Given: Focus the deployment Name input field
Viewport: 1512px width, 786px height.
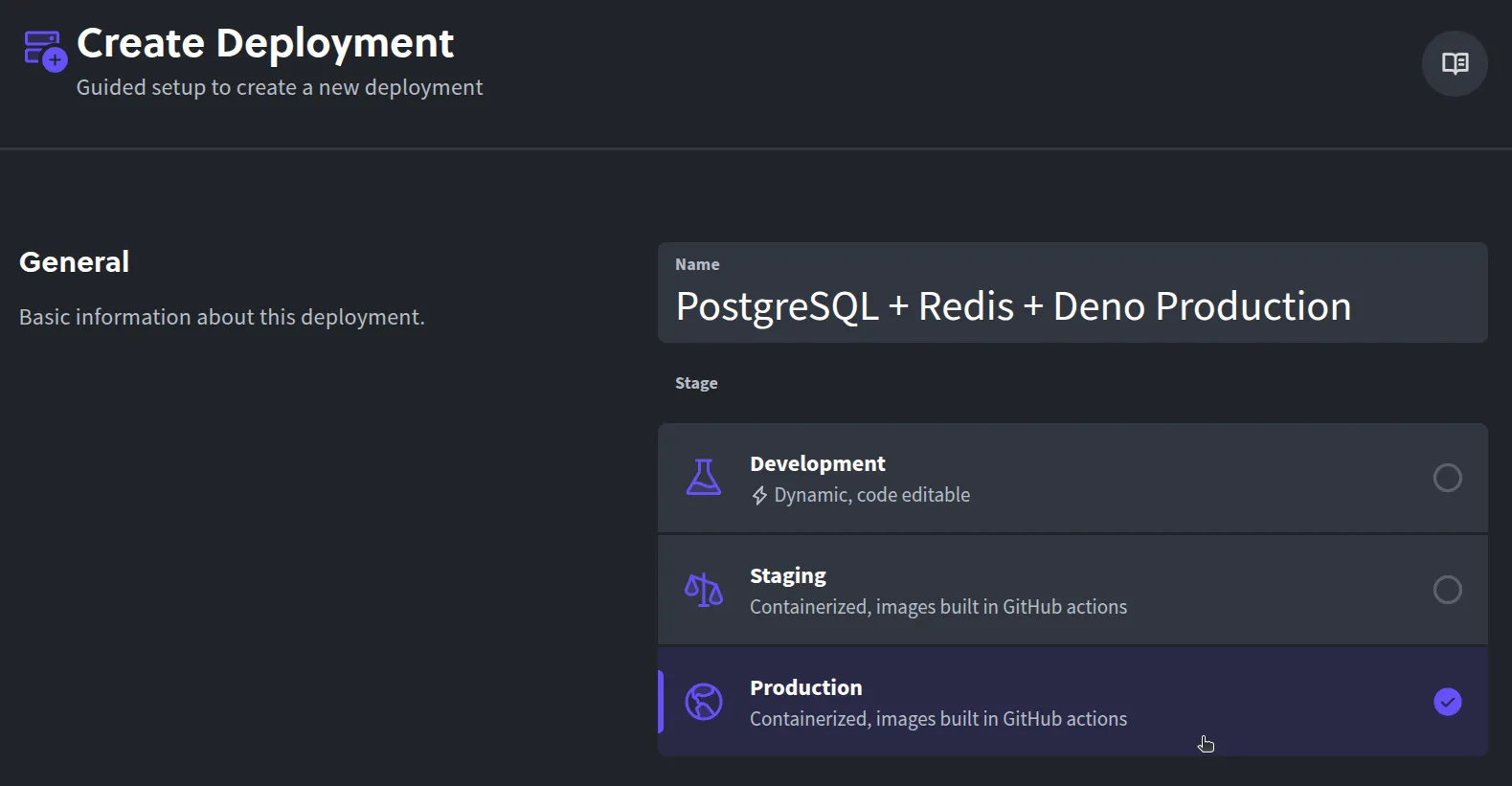Looking at the screenshot, I should point(1072,307).
